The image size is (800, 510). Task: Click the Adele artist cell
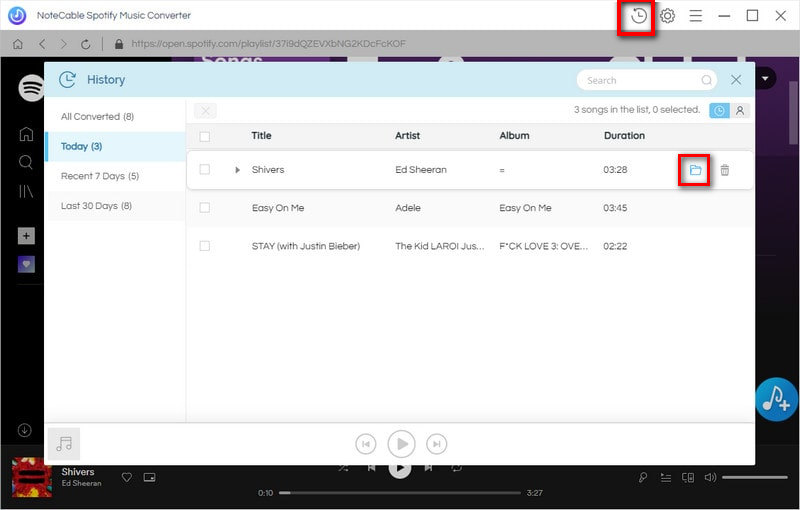[408, 208]
